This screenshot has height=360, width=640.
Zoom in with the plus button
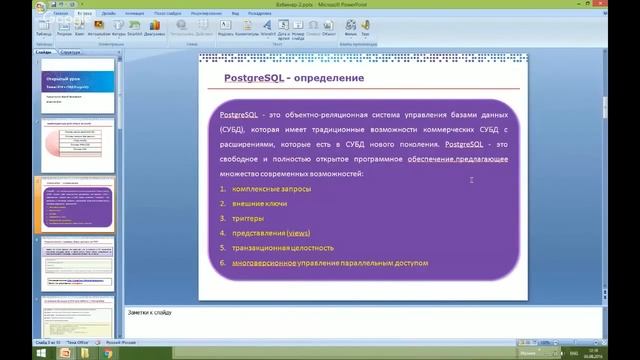point(596,342)
